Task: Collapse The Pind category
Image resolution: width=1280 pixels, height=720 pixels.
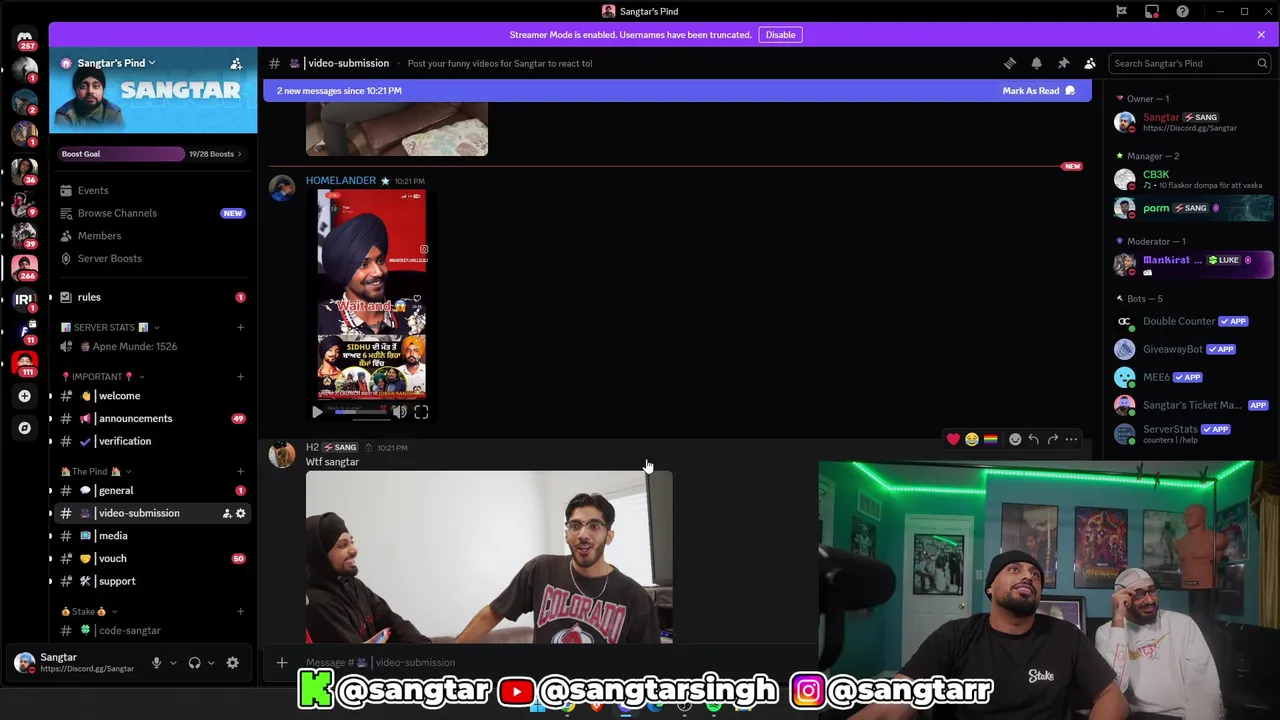Action: tap(96, 471)
